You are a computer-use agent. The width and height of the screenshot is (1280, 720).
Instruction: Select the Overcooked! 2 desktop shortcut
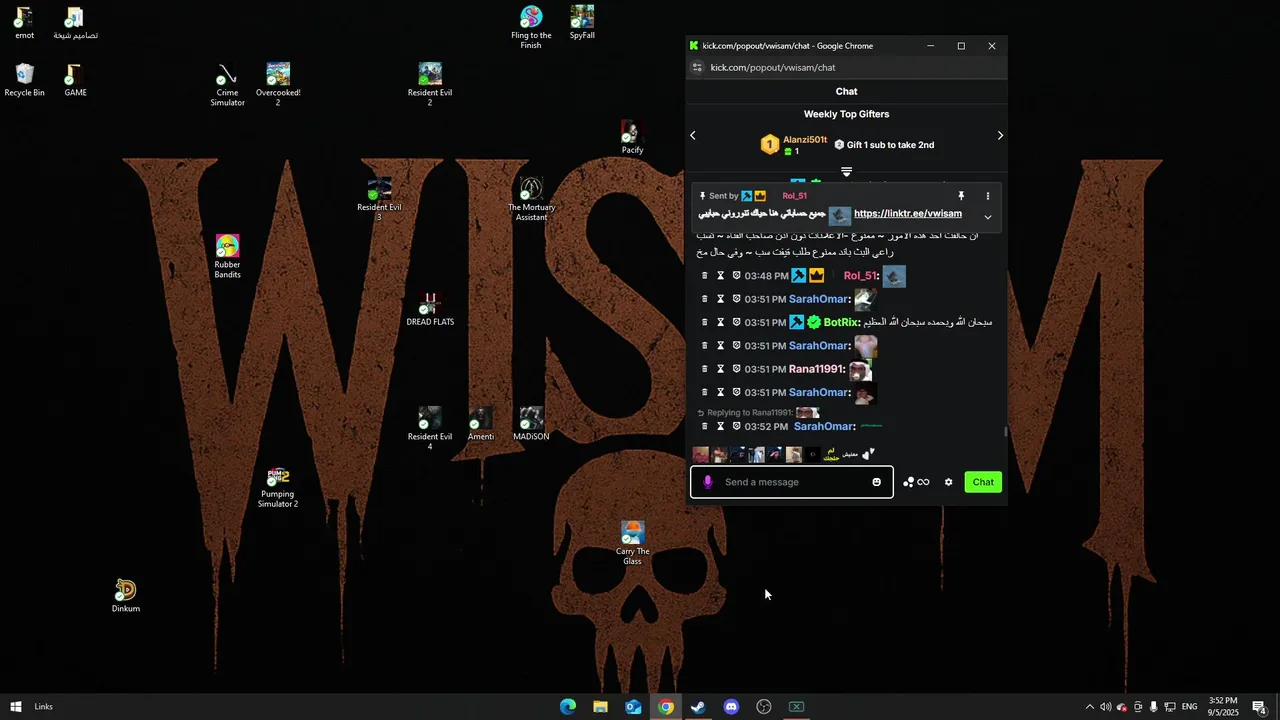(278, 85)
